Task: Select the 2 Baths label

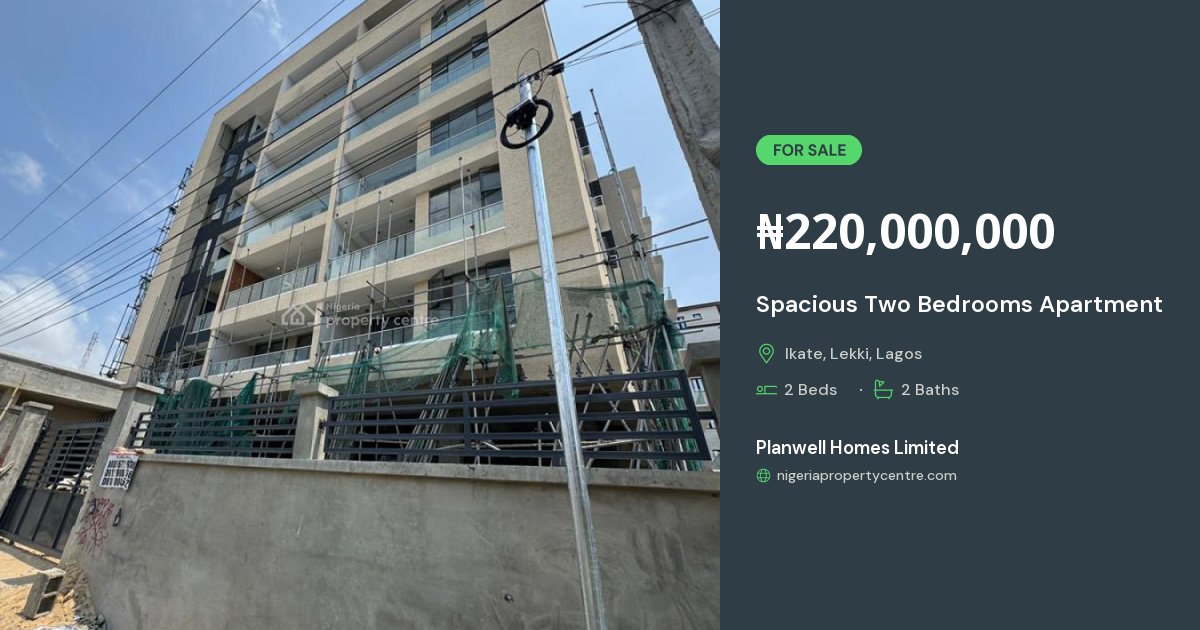Action: [930, 390]
